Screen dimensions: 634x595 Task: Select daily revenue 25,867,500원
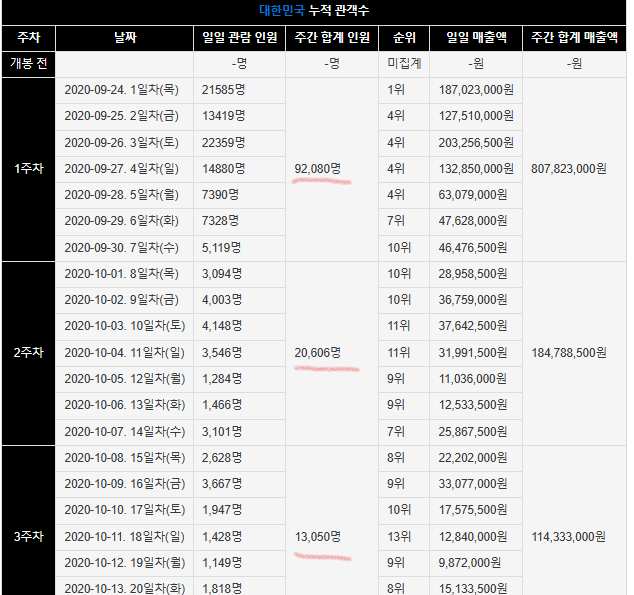[x=473, y=432]
